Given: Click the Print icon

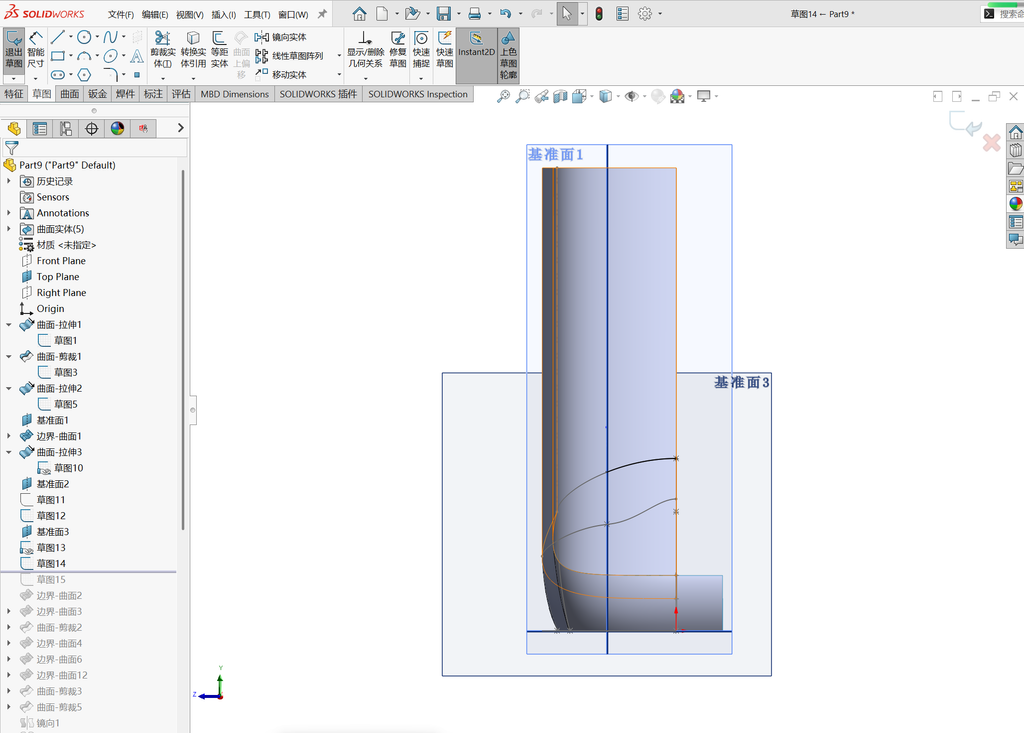Looking at the screenshot, I should pos(475,14).
